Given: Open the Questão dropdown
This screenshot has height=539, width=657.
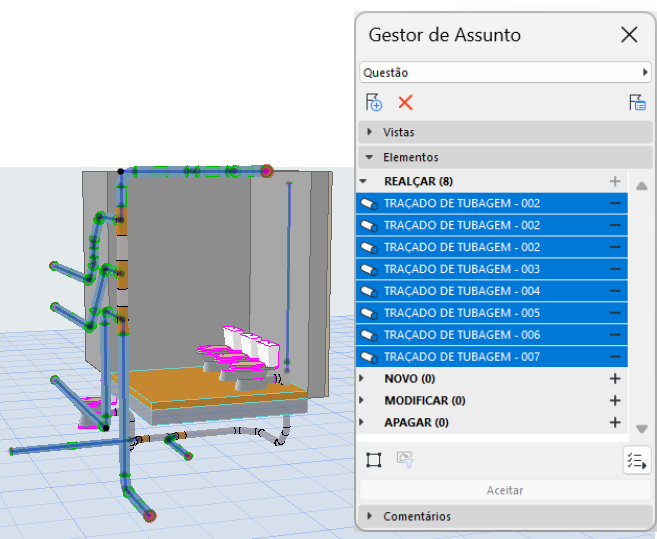Looking at the screenshot, I should click(505, 73).
